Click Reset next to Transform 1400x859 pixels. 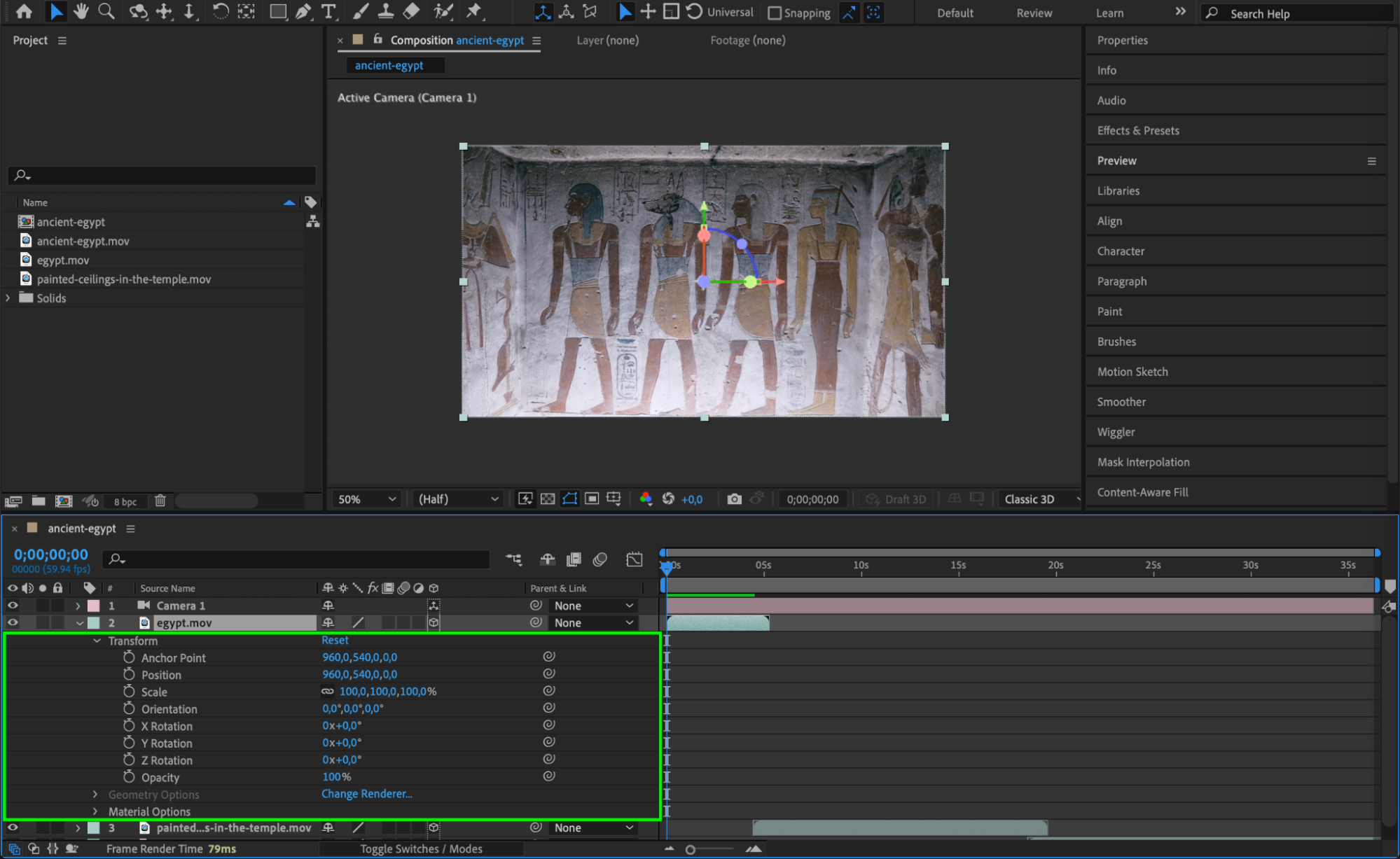335,641
